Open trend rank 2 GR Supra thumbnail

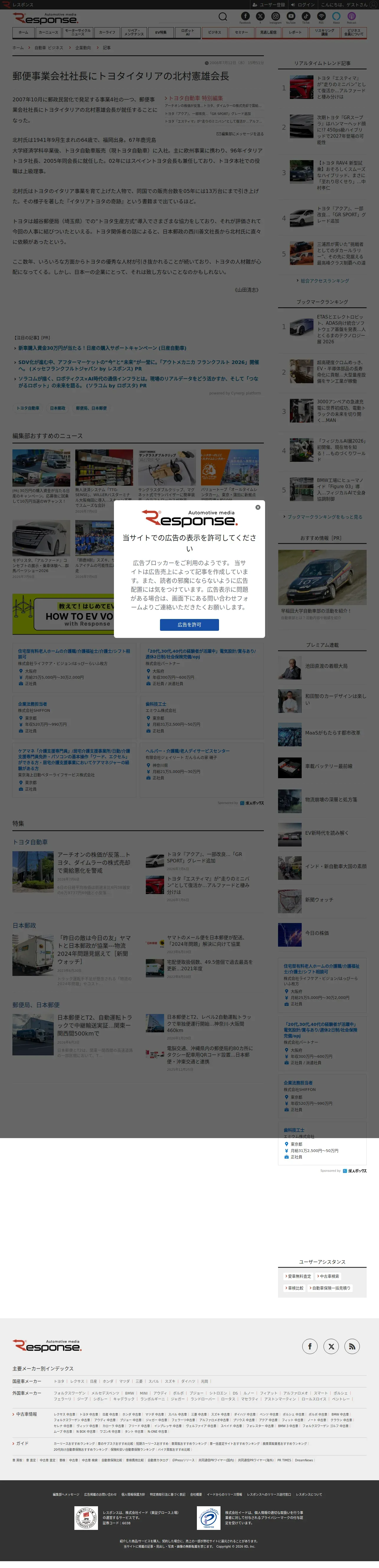click(x=301, y=127)
